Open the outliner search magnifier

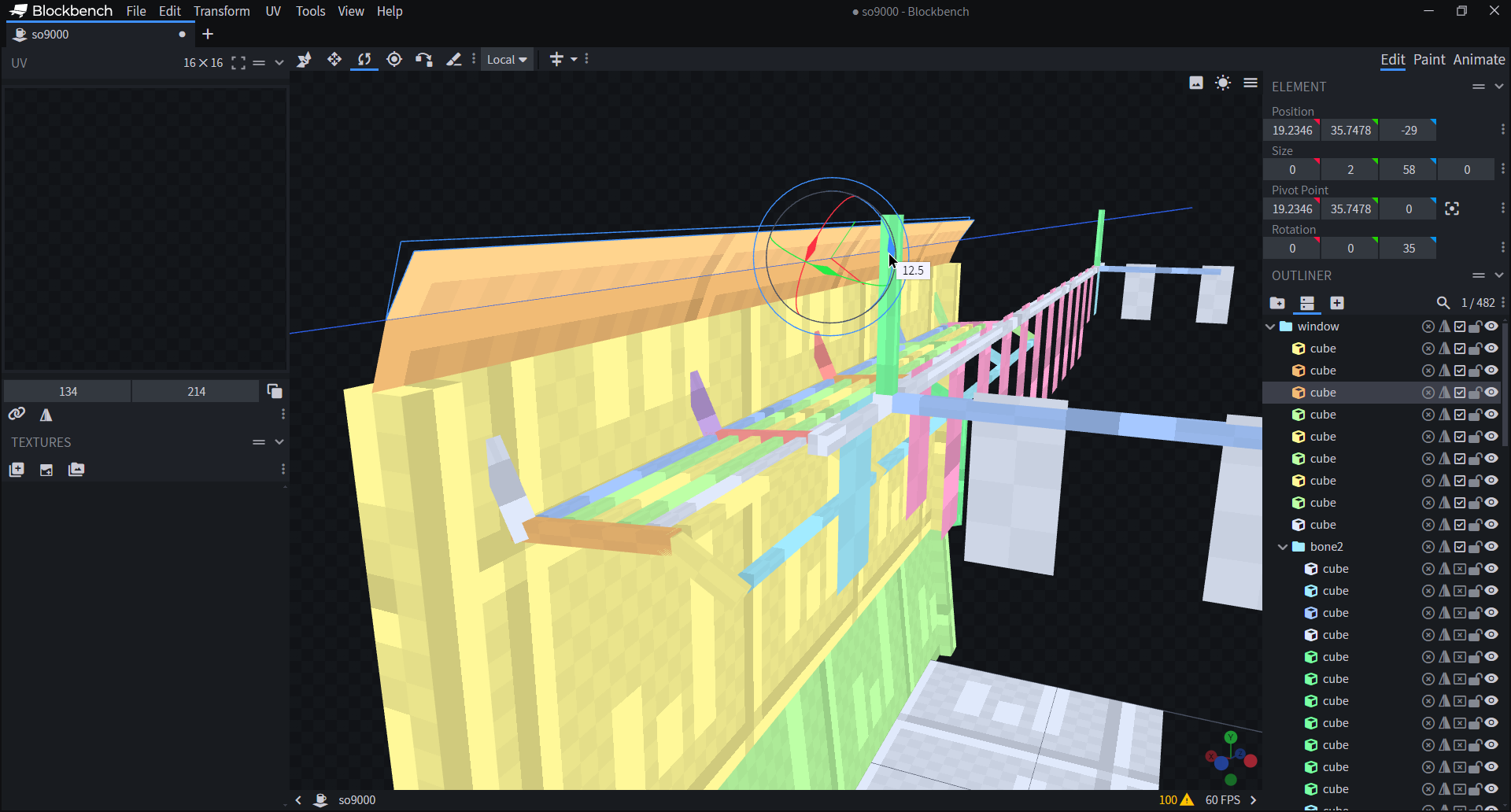(x=1443, y=303)
